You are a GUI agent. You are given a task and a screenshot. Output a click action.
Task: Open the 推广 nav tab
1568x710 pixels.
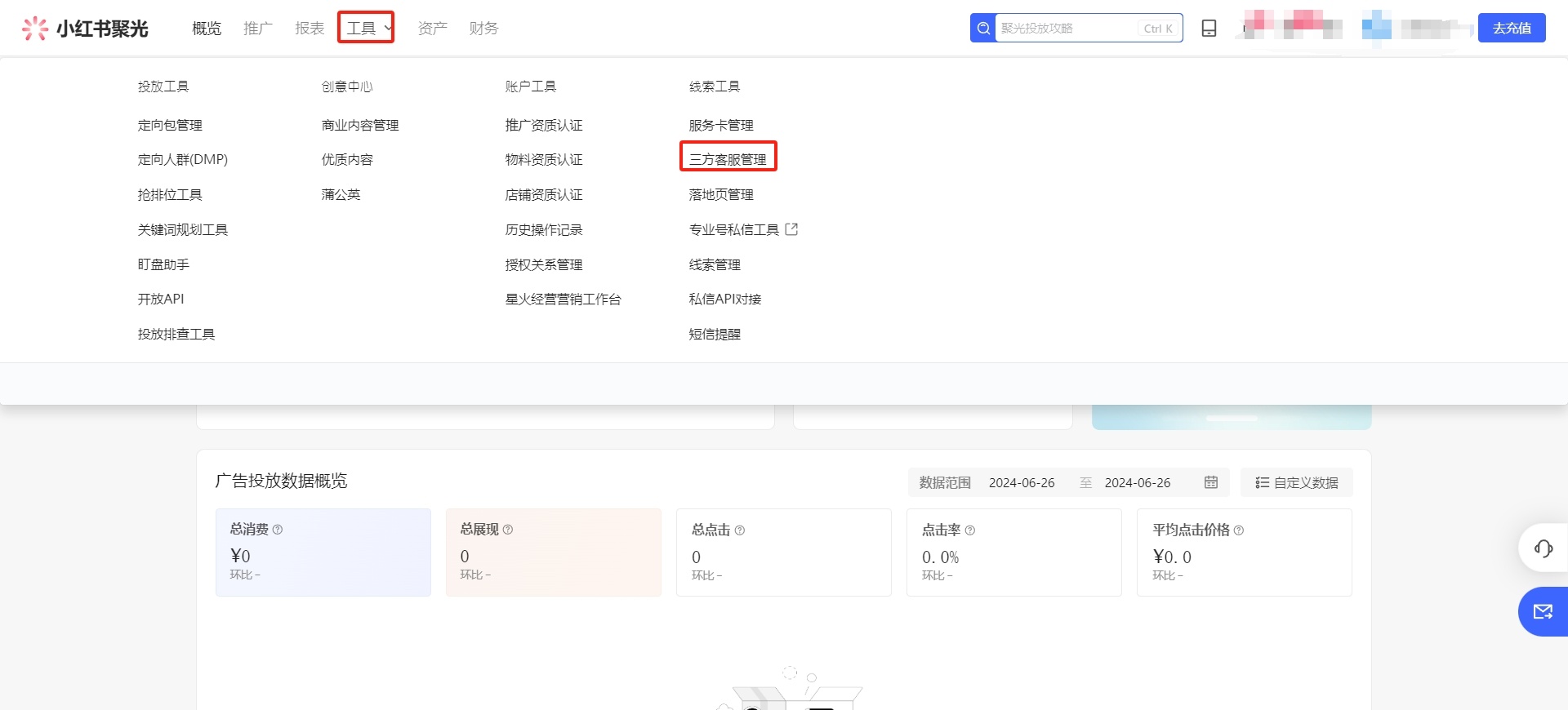point(258,29)
